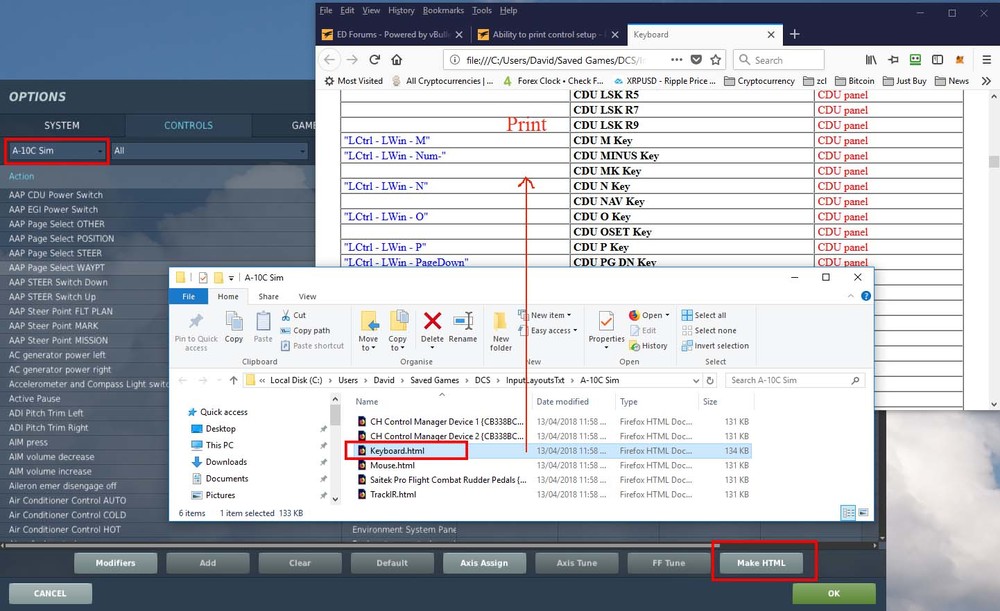The width and height of the screenshot is (1000, 611).
Task: Go to Firefox Home page icon
Action: coord(397,59)
